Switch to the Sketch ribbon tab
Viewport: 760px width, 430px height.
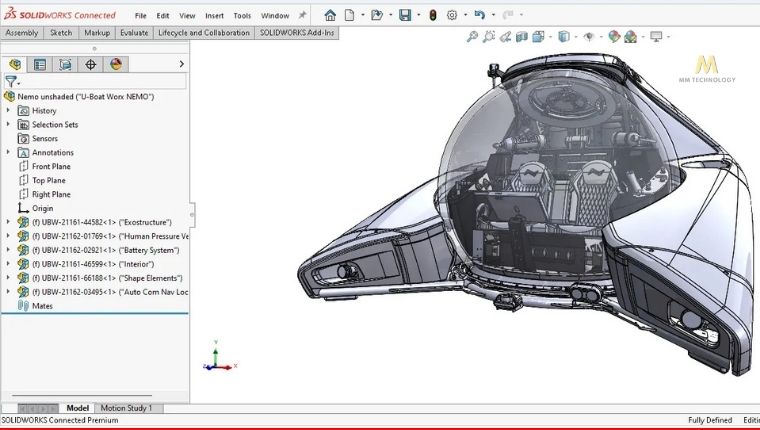pos(61,33)
